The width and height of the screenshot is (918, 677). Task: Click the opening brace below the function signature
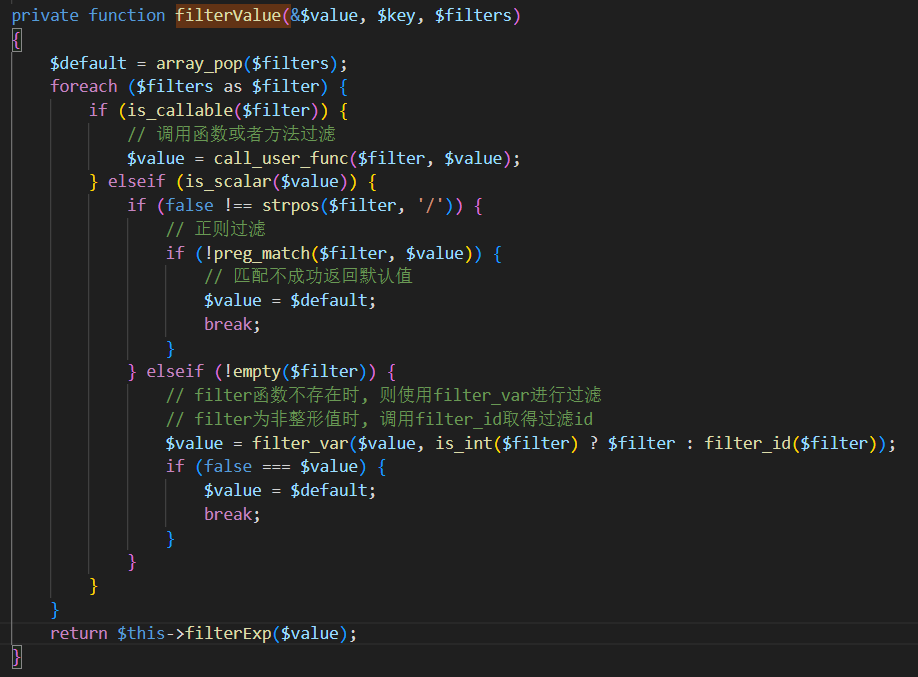pyautogui.click(x=16, y=40)
